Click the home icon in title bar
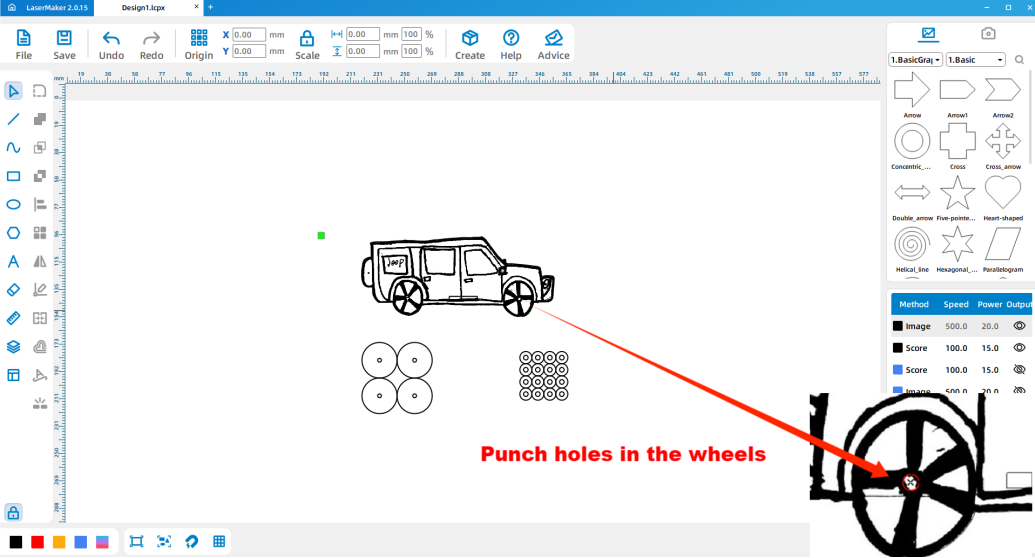The width and height of the screenshot is (1035, 558). pyautogui.click(x=11, y=7)
